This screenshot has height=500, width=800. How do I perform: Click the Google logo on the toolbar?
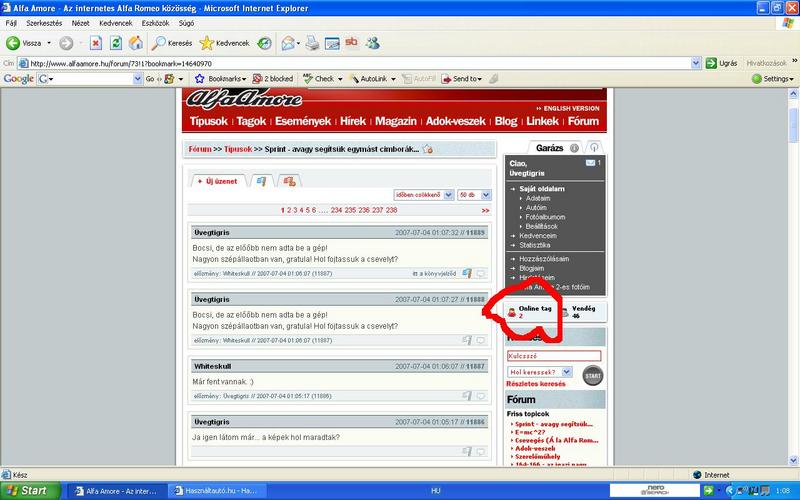tap(18, 79)
